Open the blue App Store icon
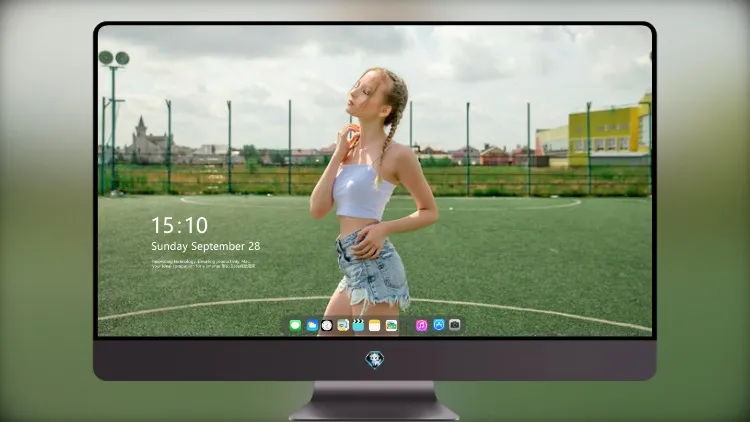Screen dimensions: 750x422 (439, 325)
